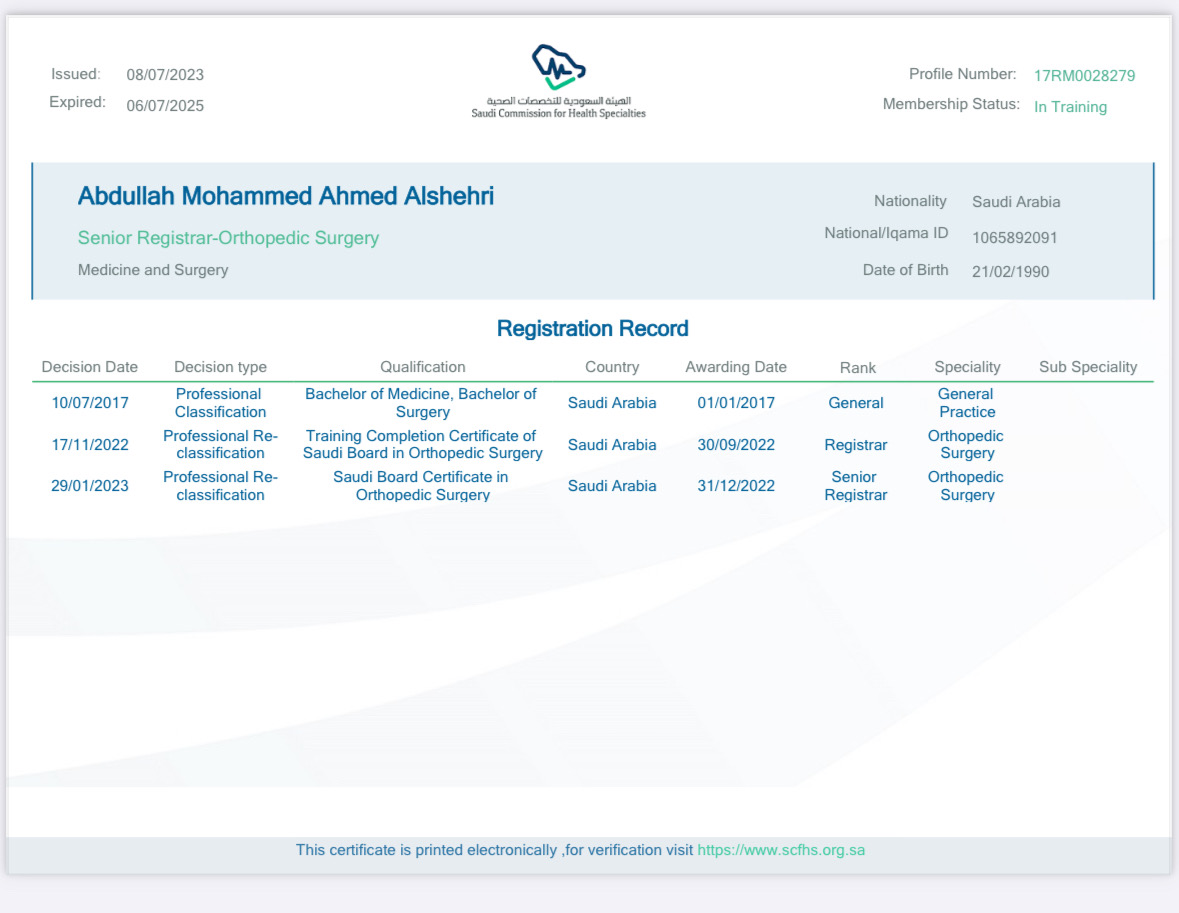Image resolution: width=1179 pixels, height=913 pixels.
Task: Select the Bachelor of Medicine qualification entry
Action: (x=421, y=403)
